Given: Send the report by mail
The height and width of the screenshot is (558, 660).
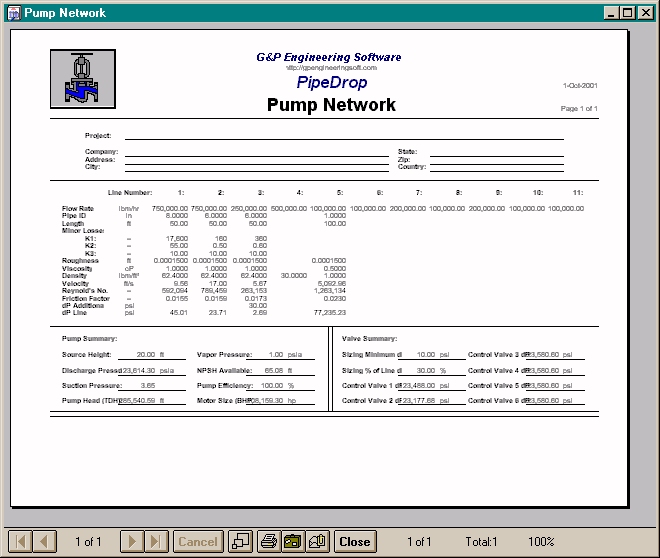Looking at the screenshot, I should tap(317, 541).
